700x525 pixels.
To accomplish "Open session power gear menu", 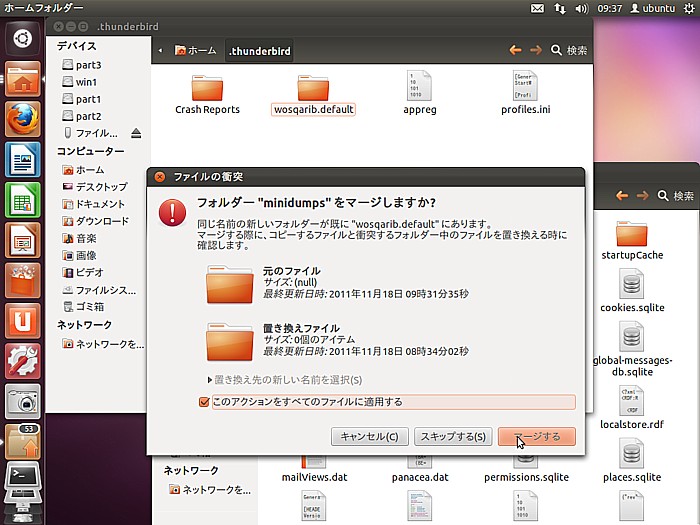I will point(689,8).
